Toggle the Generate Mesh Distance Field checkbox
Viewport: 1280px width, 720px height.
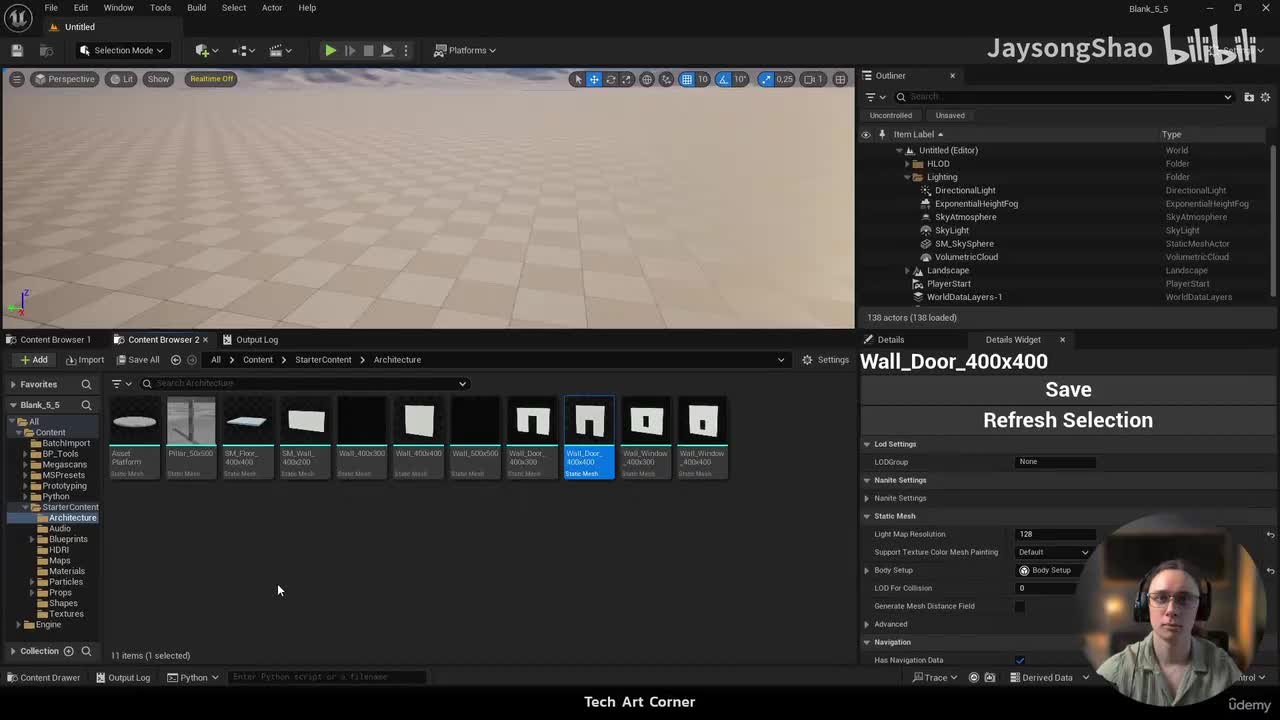[x=1020, y=606]
